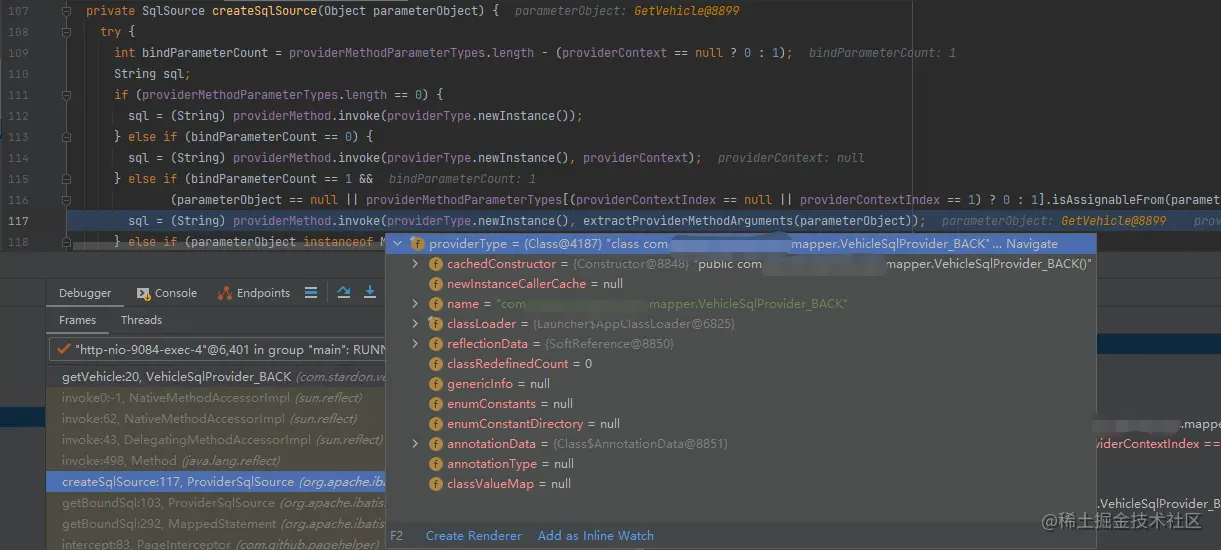Fold the try block at line 108
This screenshot has width=1221, height=550.
(x=66, y=32)
